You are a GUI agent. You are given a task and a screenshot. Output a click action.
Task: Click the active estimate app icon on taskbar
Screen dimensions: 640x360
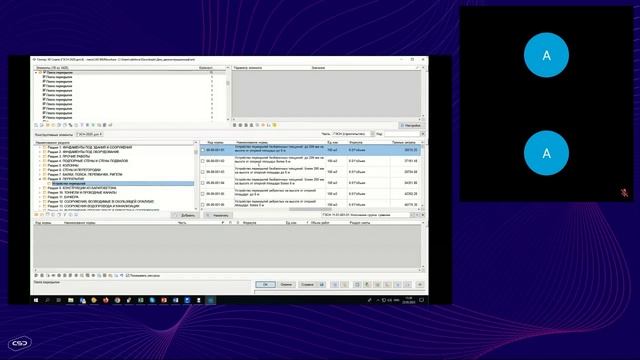211,300
